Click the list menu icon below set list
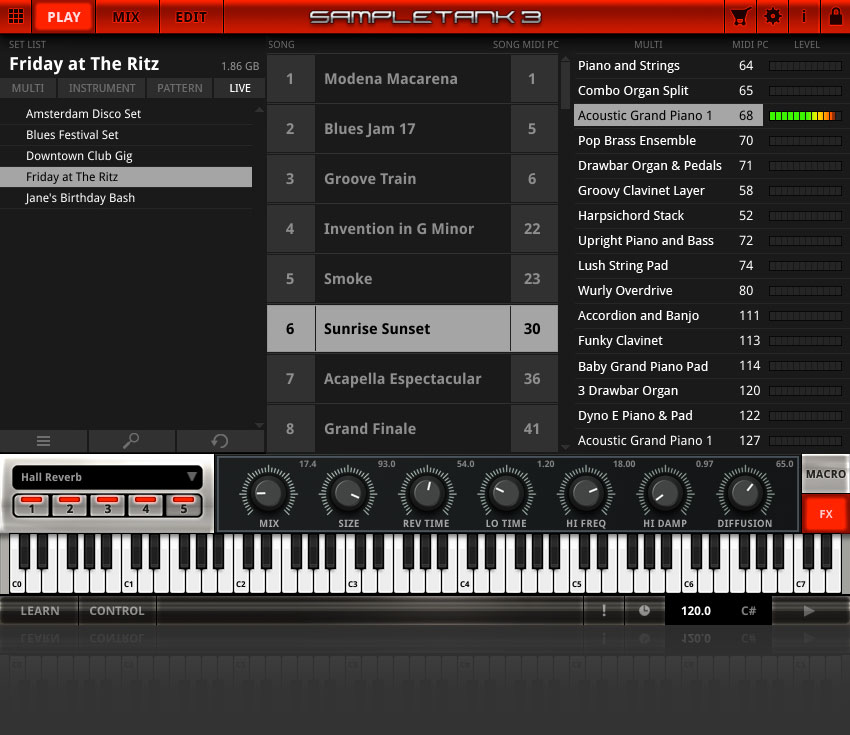The width and height of the screenshot is (850, 735). pos(43,441)
